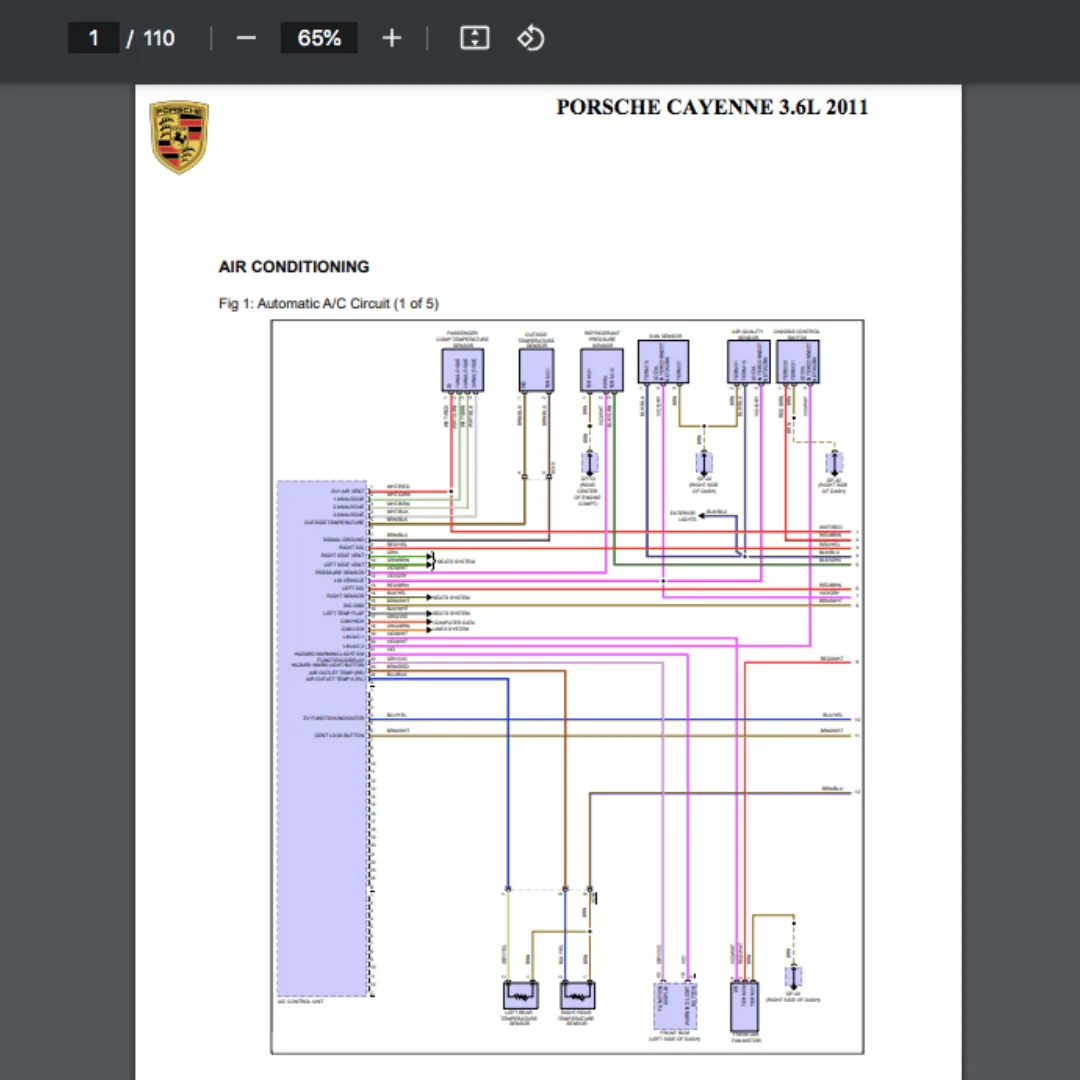Click the sun sensor box
The image size is (1080, 1080).
[x=663, y=362]
